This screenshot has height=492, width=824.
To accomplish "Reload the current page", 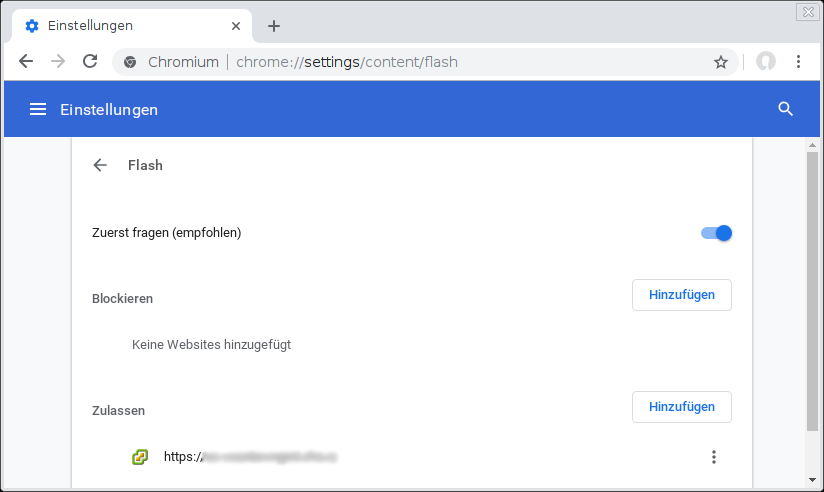I will 90,62.
